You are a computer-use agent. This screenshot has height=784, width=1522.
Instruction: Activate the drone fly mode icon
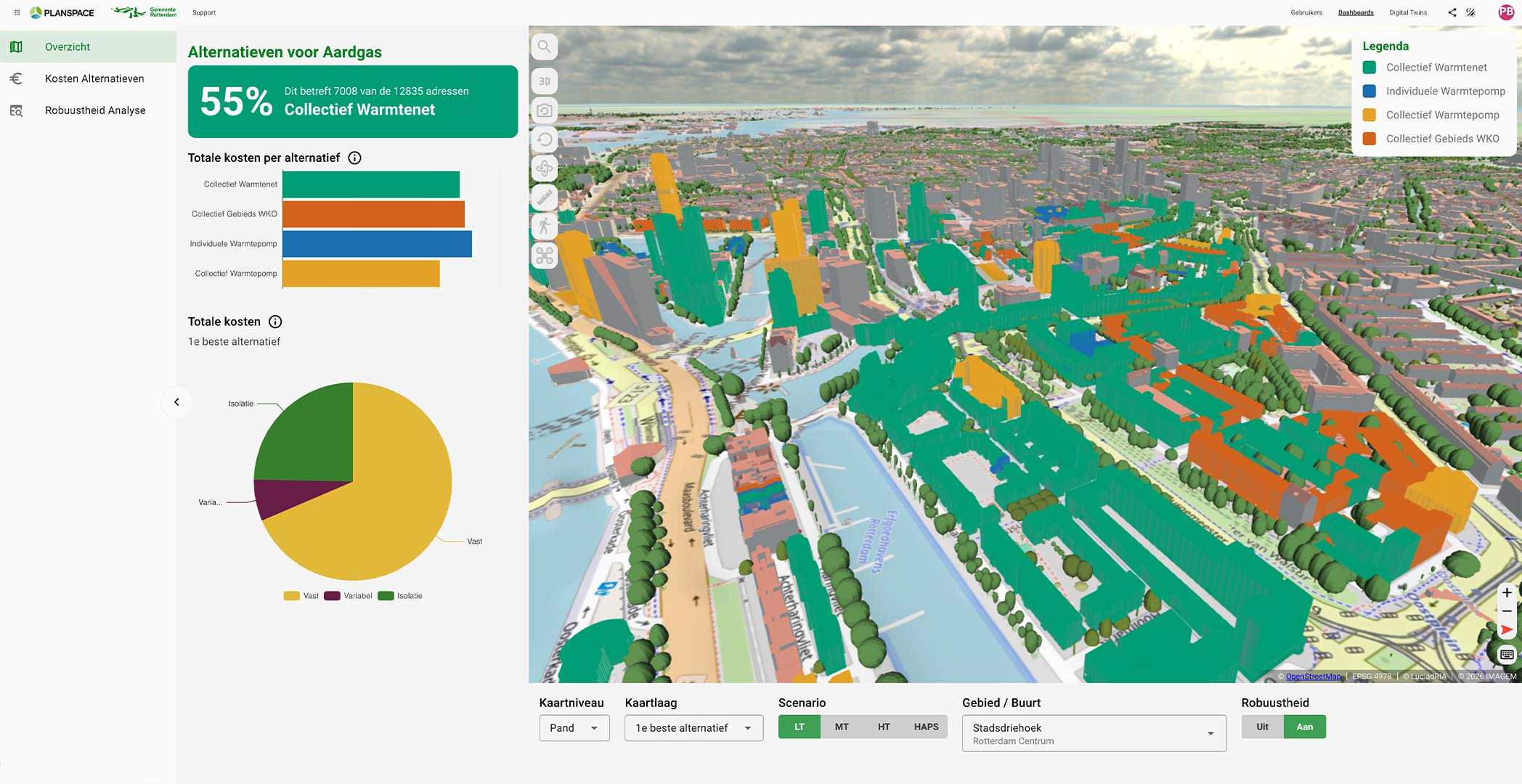[544, 256]
